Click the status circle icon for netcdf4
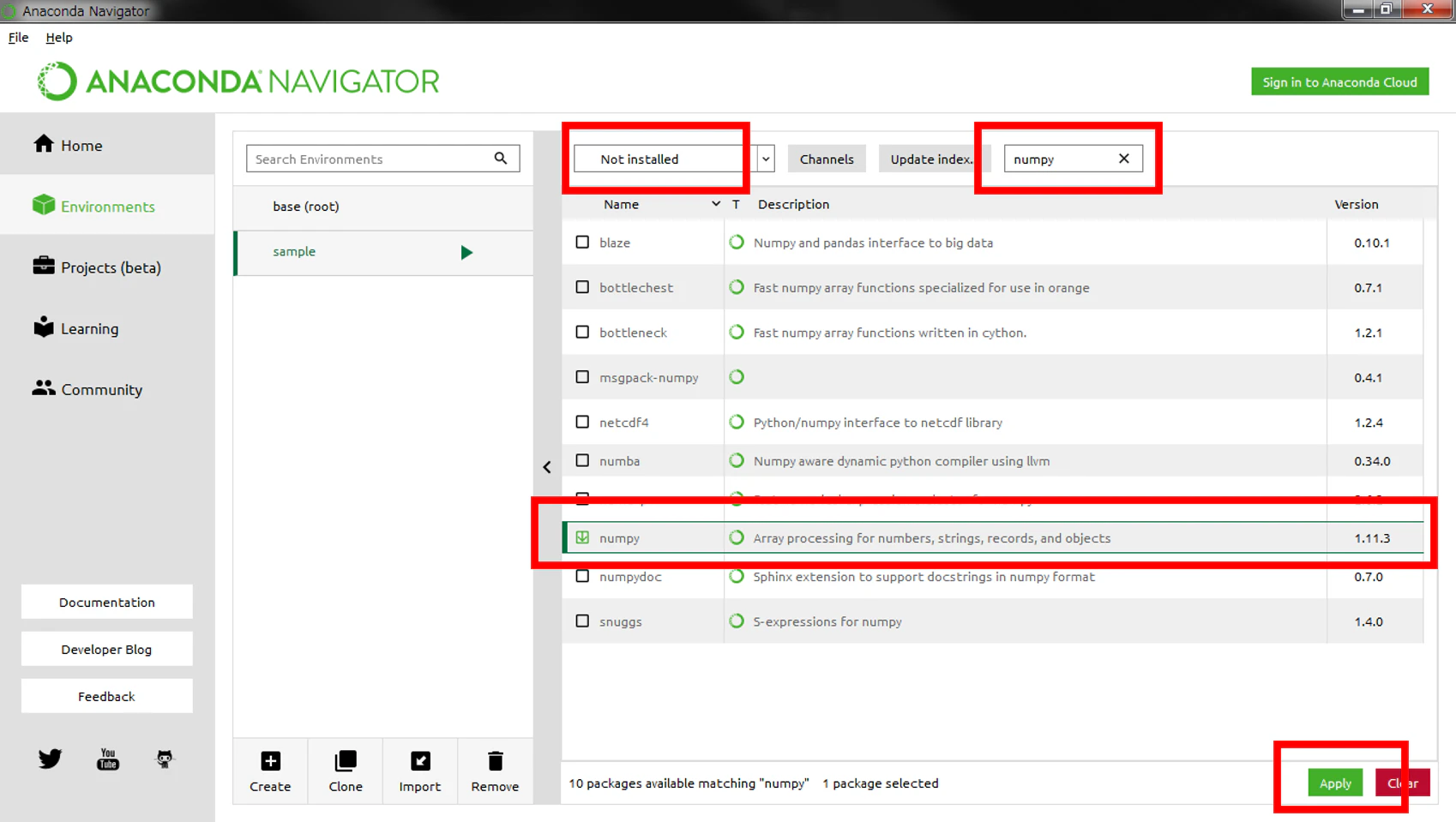Image resolution: width=1456 pixels, height=822 pixels. 737,423
